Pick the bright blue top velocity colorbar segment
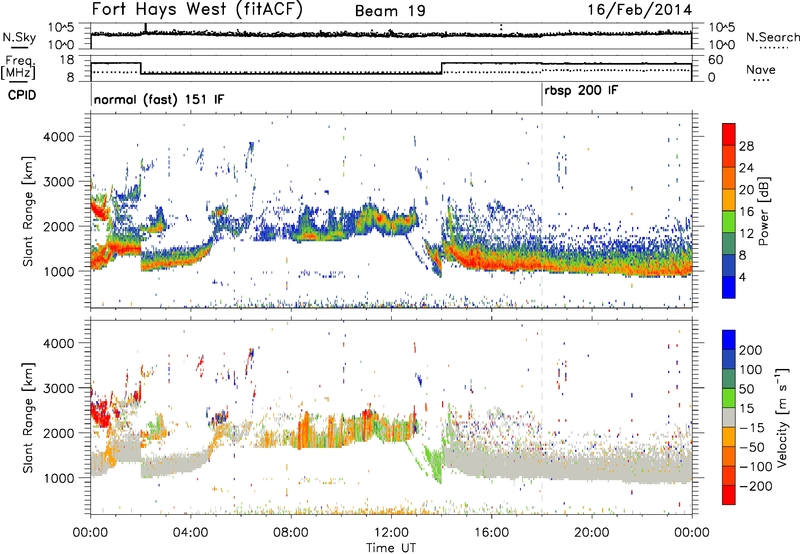 click(x=729, y=340)
